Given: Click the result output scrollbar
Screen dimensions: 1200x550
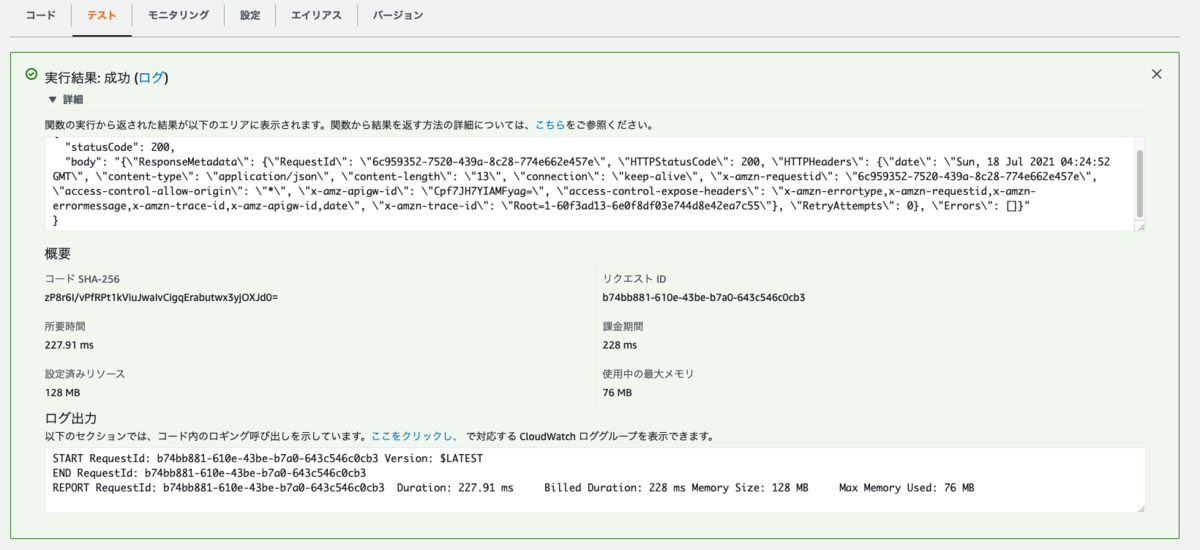Looking at the screenshot, I should 1140,183.
